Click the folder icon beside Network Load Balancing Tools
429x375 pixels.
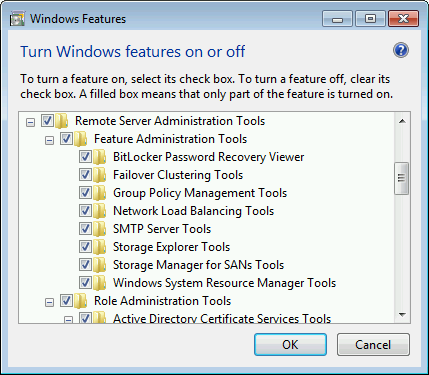click(x=99, y=211)
